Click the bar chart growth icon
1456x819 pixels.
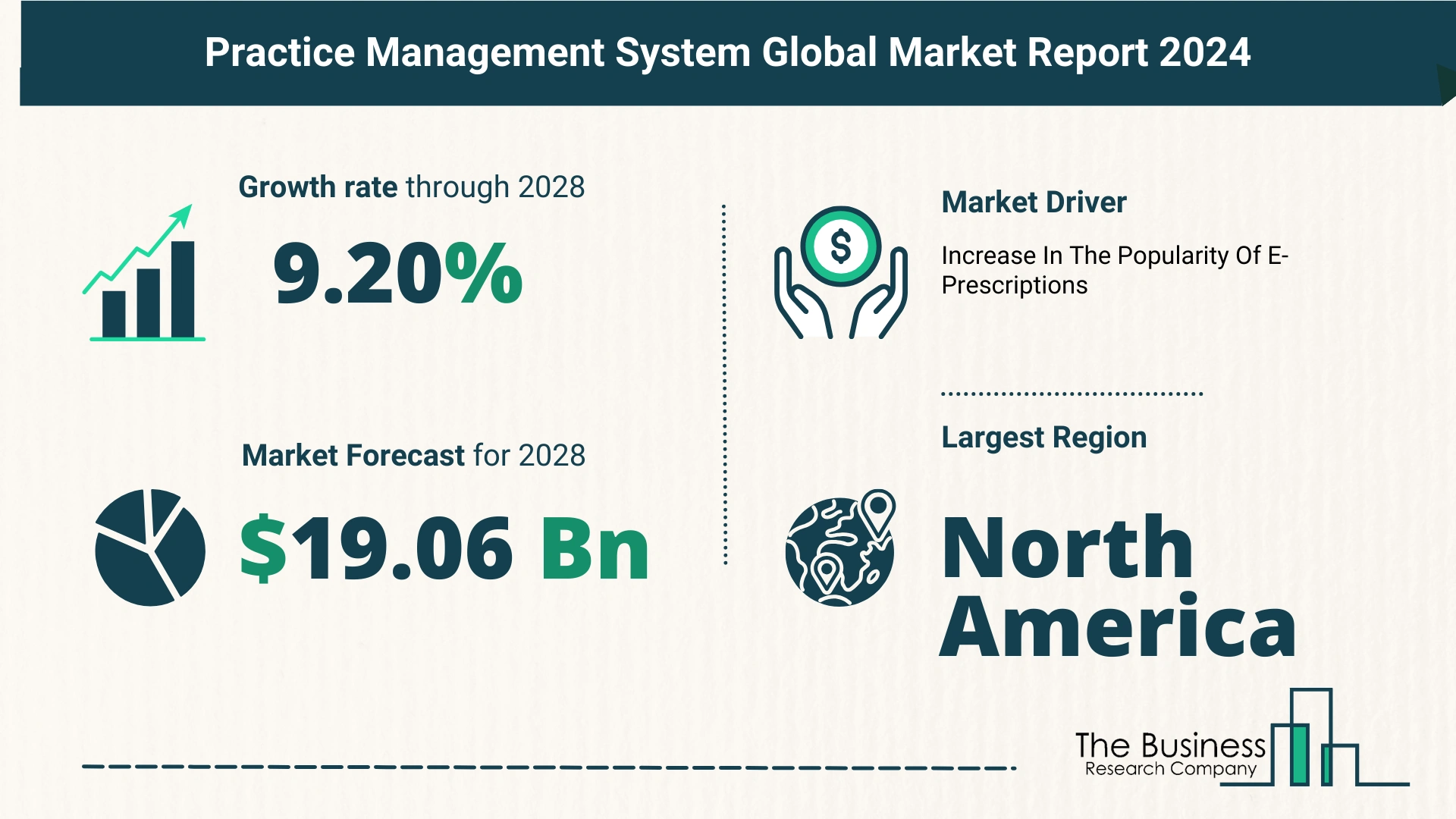click(144, 272)
